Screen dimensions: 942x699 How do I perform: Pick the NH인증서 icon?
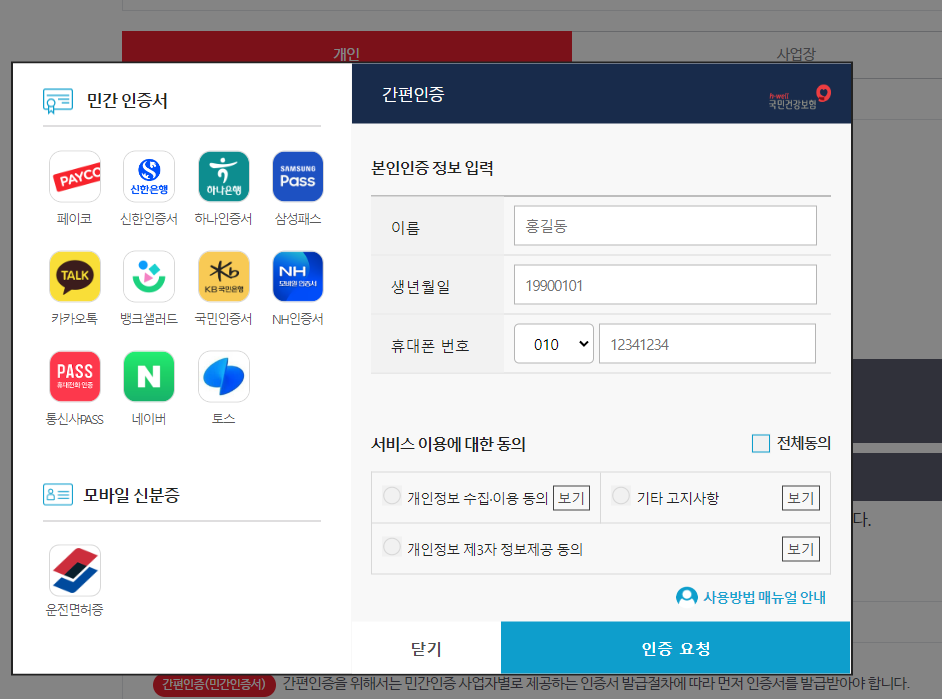coord(298,276)
